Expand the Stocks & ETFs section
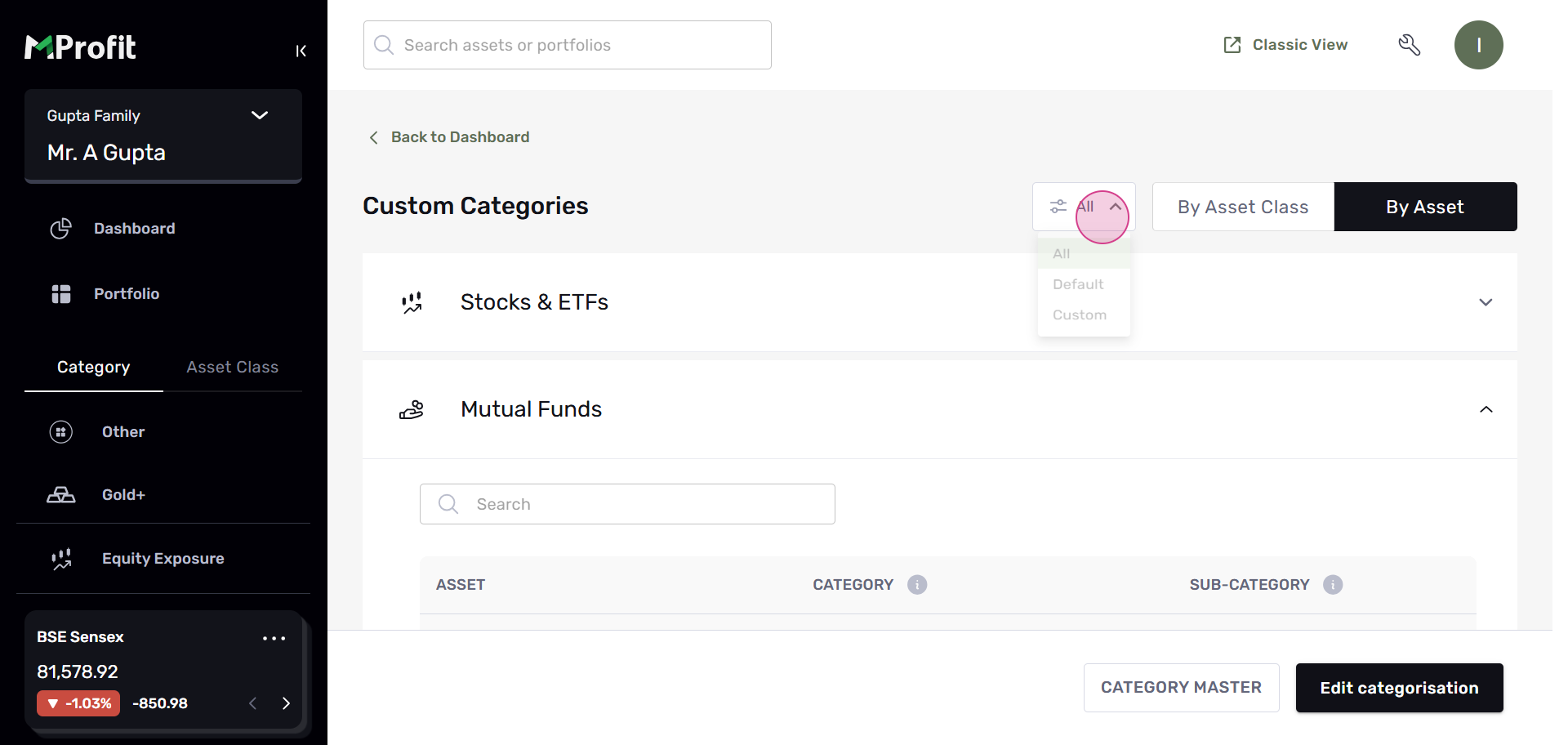The height and width of the screenshot is (745, 1568). (1486, 302)
